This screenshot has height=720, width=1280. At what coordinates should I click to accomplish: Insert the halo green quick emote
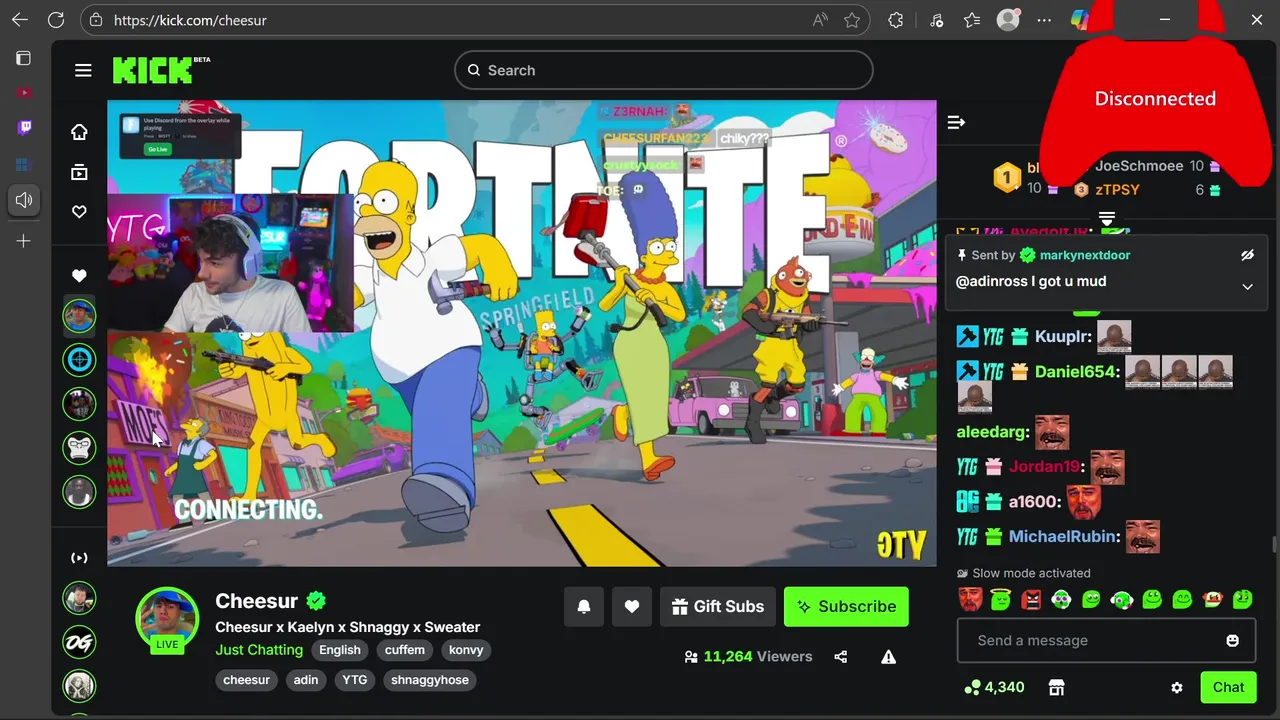tap(1000, 599)
